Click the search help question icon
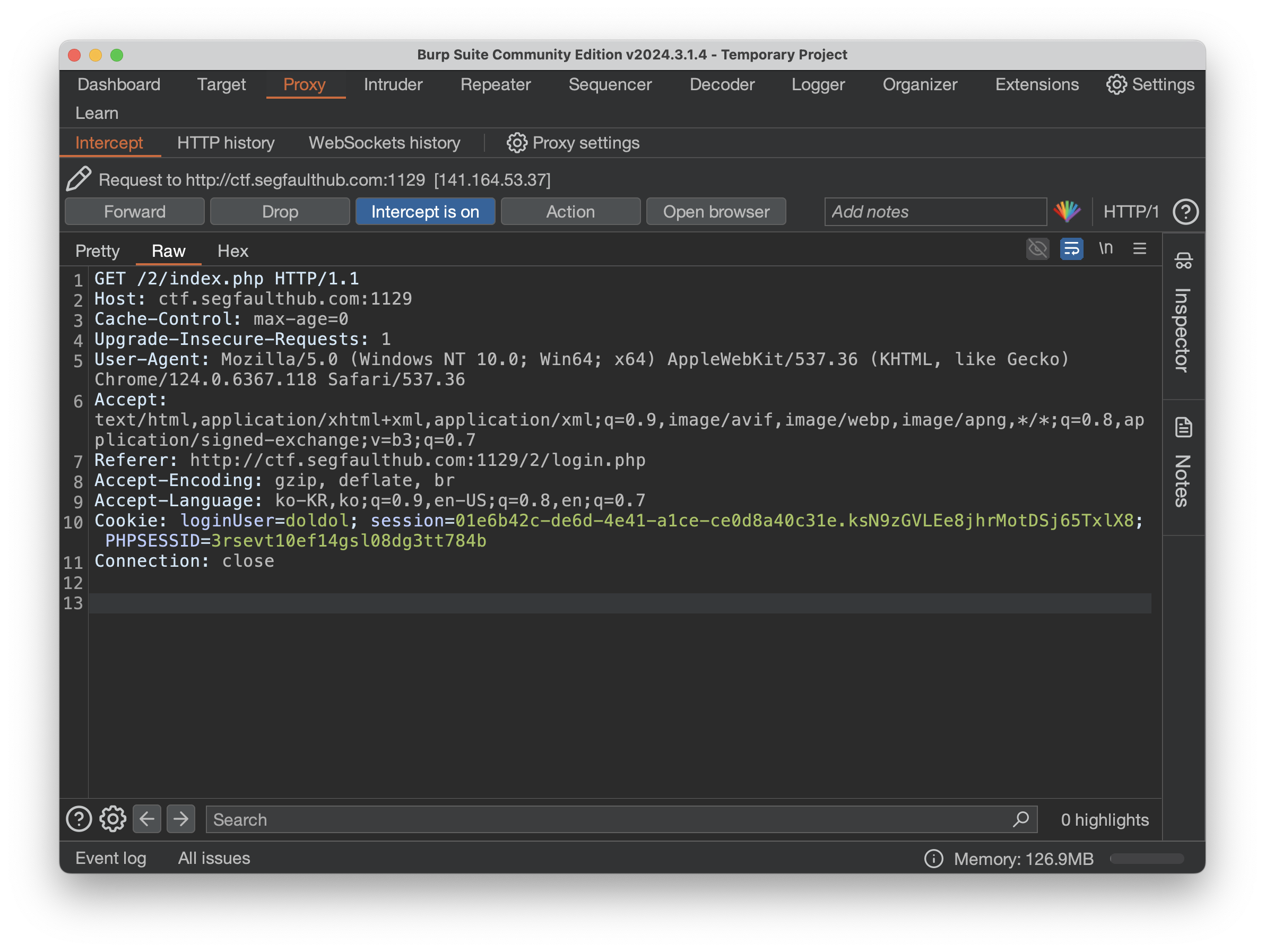Screen dimensions: 1265x952 coord(79,819)
